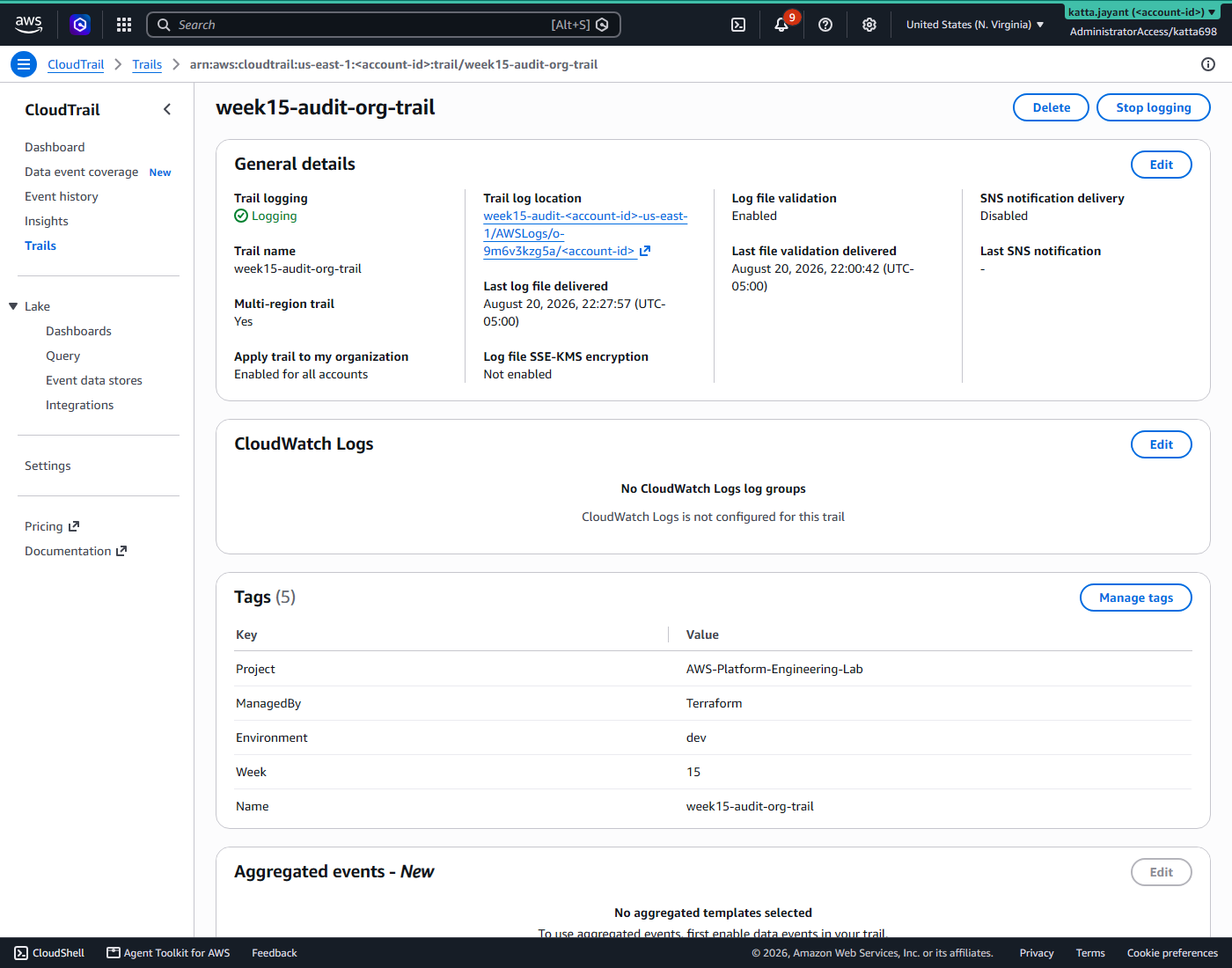Image resolution: width=1232 pixels, height=968 pixels.
Task: Click the Value column header
Action: [x=702, y=634]
